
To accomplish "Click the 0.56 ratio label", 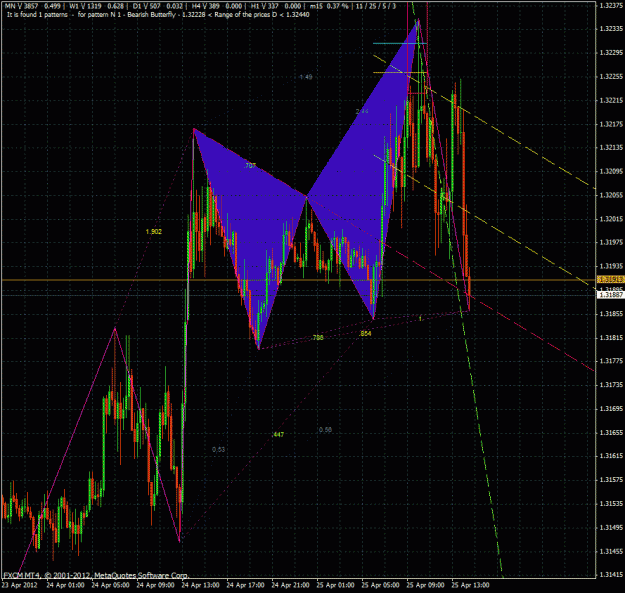I will click(x=325, y=430).
